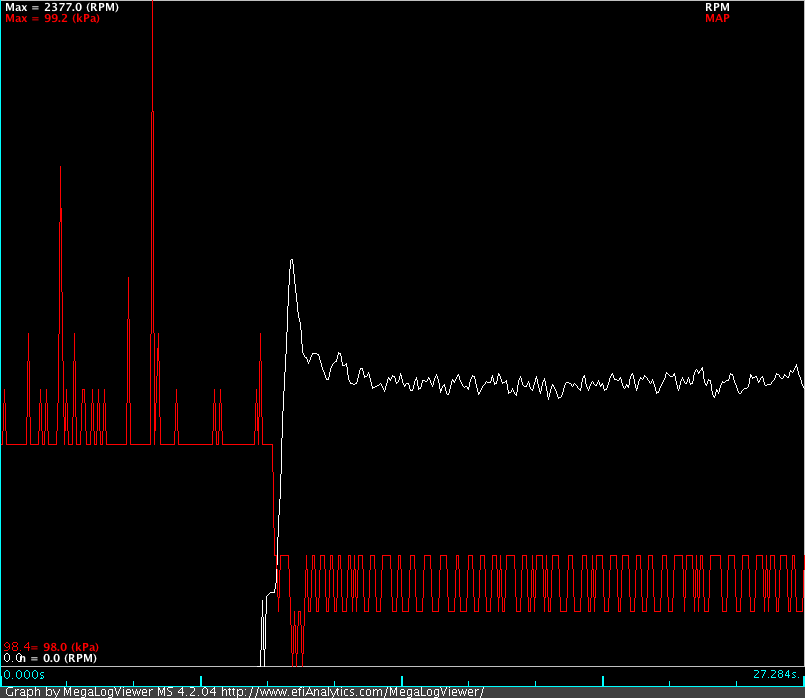The width and height of the screenshot is (805, 698).
Task: Click the RPM legend label
Action: point(716,7)
